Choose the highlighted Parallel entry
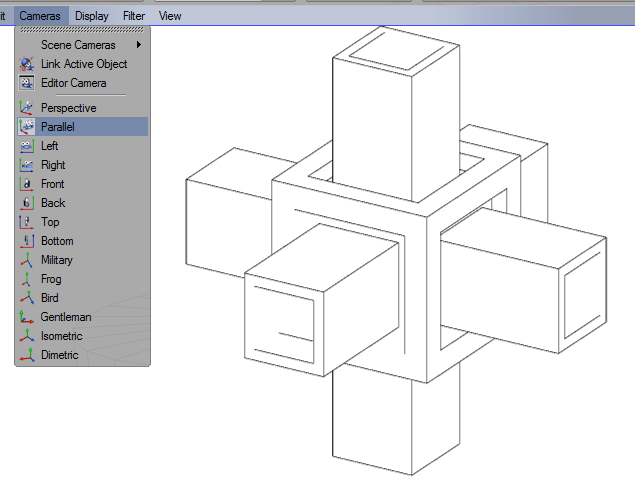This screenshot has height=488, width=635. pyautogui.click(x=83, y=127)
